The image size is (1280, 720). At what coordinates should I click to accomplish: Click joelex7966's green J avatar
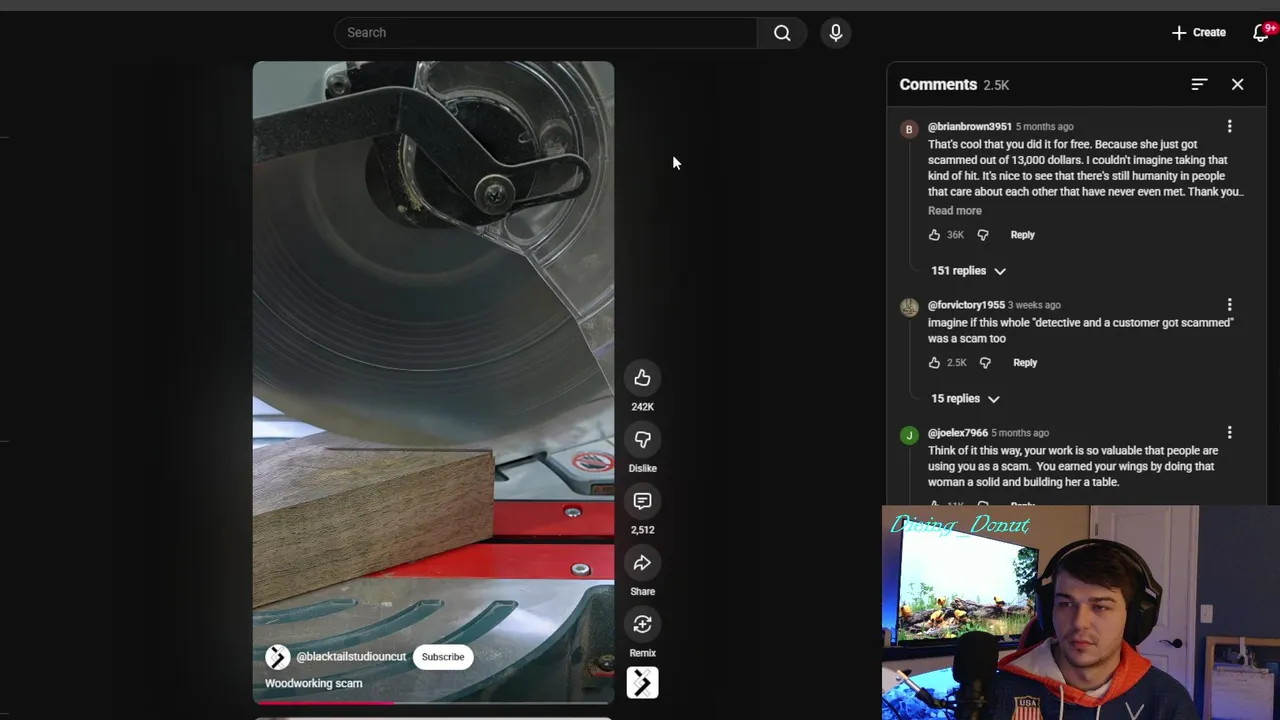tap(909, 435)
